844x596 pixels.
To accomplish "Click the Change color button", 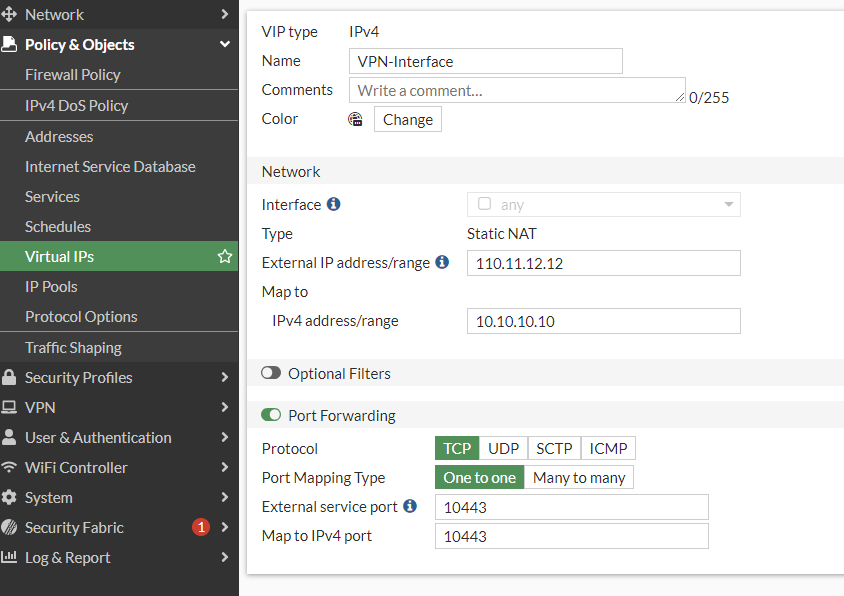I will click(x=408, y=119).
